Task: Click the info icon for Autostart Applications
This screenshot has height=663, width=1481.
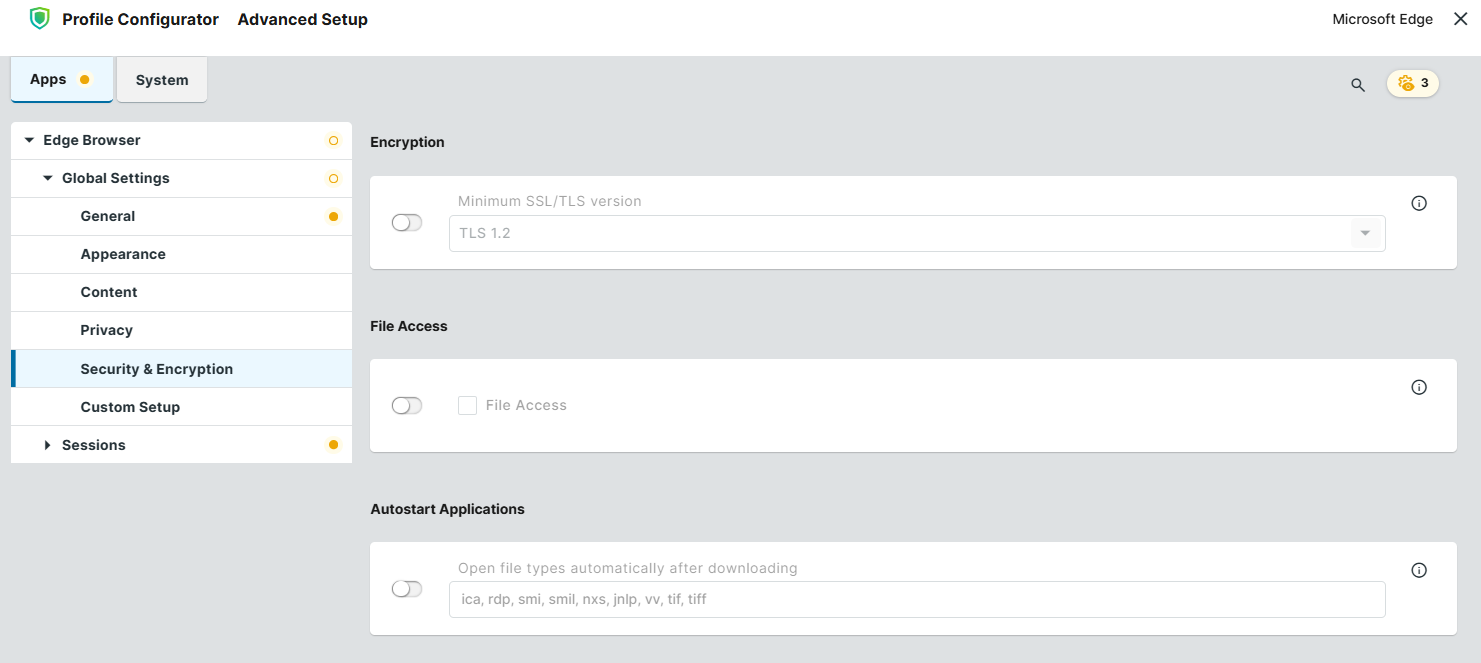Action: pyautogui.click(x=1418, y=570)
